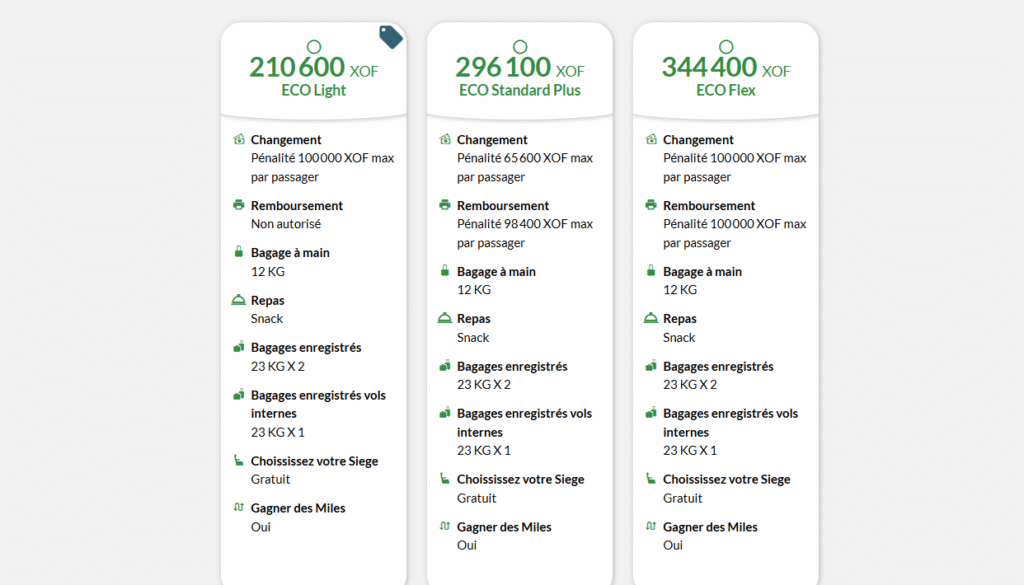The height and width of the screenshot is (585, 1024).
Task: Click the seat icon in ECO Flex card
Action: point(651,479)
